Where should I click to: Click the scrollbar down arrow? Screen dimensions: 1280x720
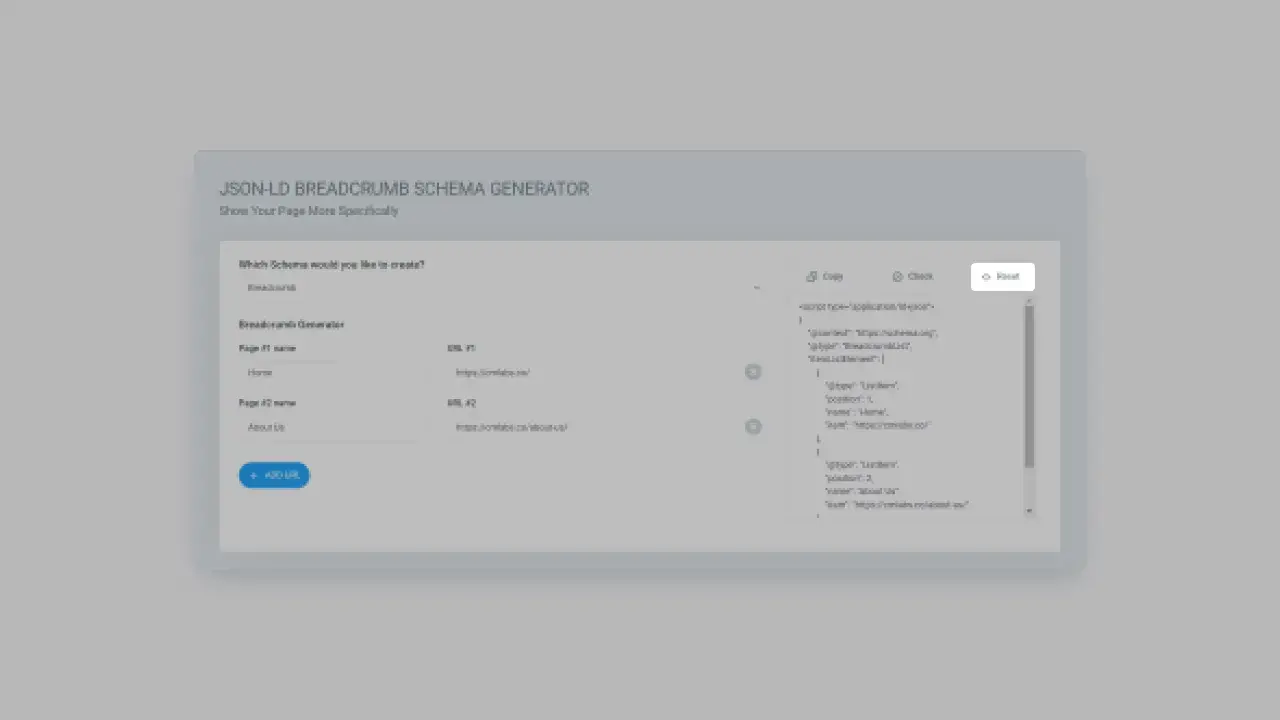(x=1029, y=511)
